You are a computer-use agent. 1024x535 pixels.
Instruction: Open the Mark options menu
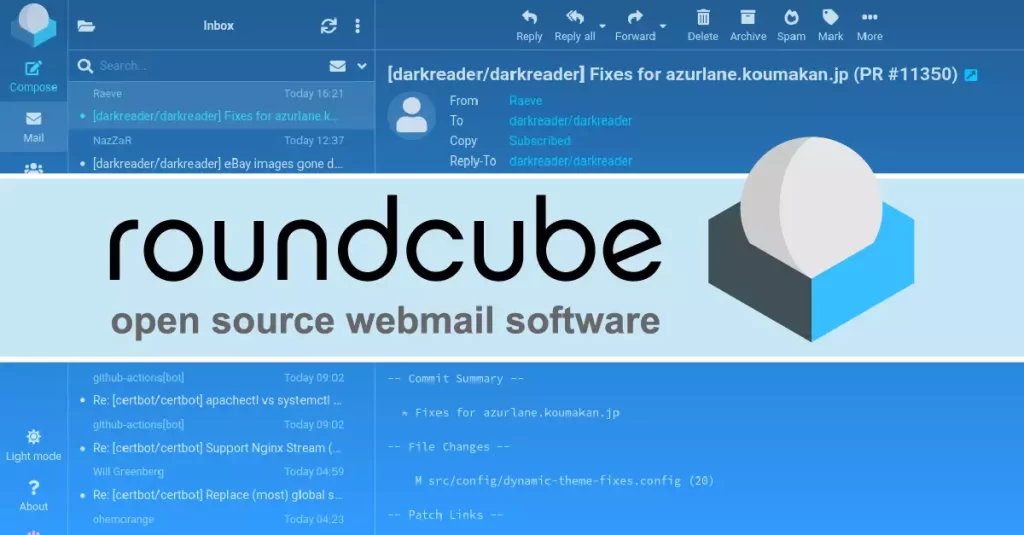coord(830,18)
